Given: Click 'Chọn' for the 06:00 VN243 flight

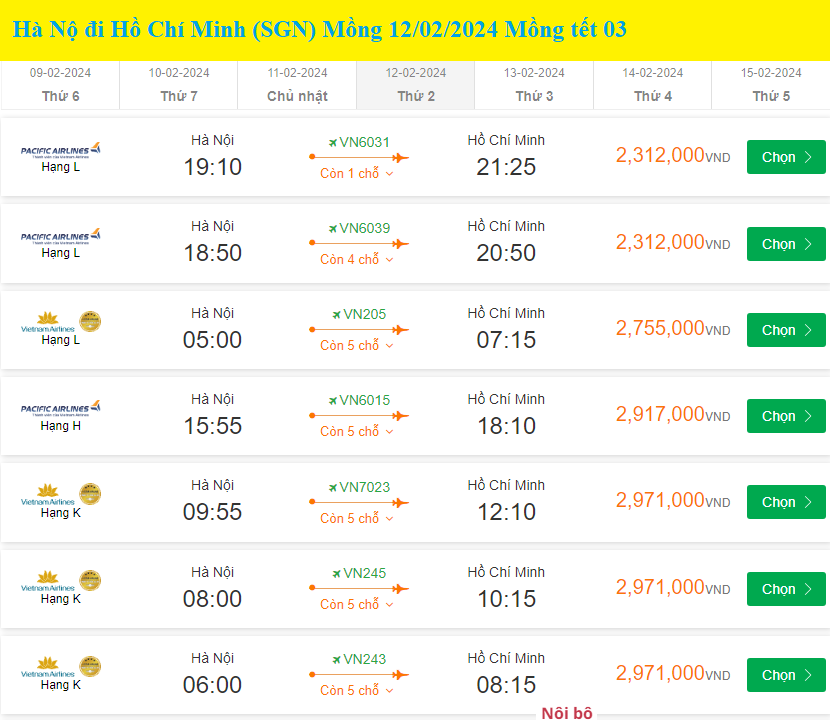Looking at the screenshot, I should [x=786, y=675].
